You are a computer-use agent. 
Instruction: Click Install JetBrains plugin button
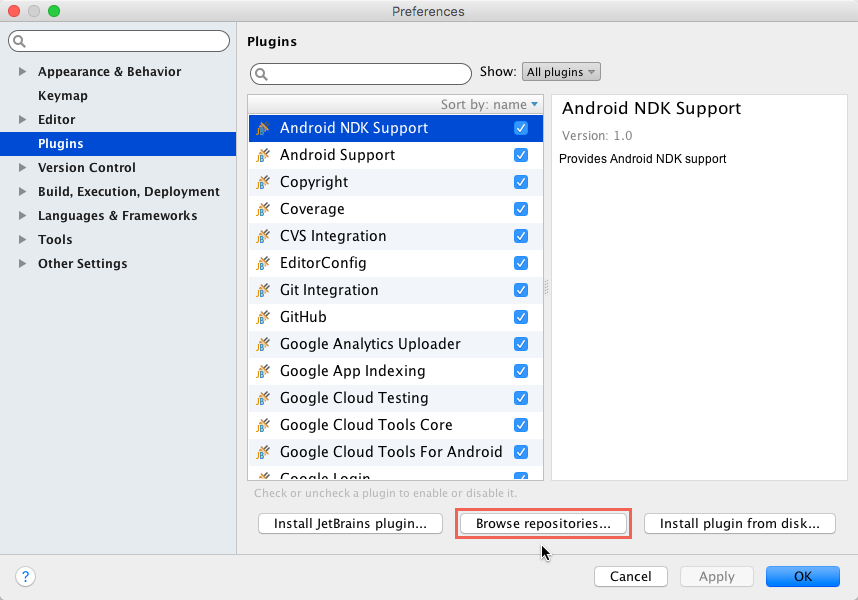[350, 523]
